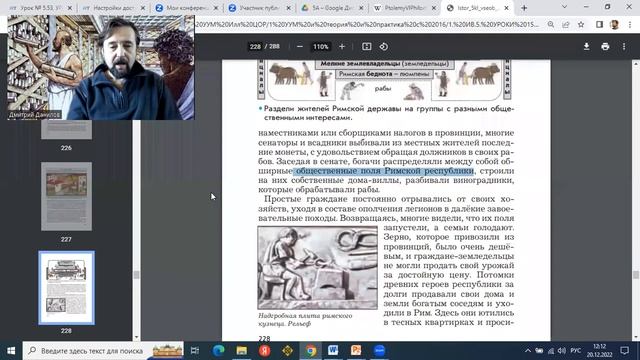Screen dimensions: 640x360
Task: Open the browser side panel
Action: click(599, 24)
